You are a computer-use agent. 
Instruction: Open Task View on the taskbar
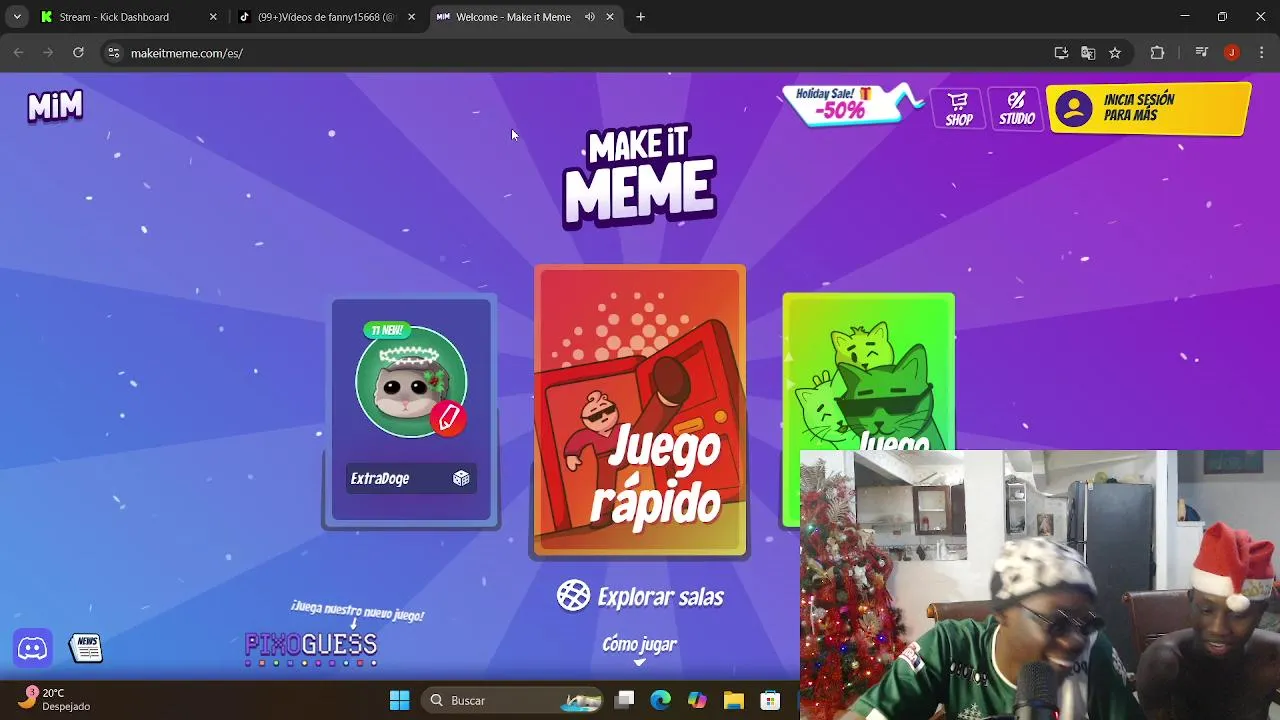[624, 700]
